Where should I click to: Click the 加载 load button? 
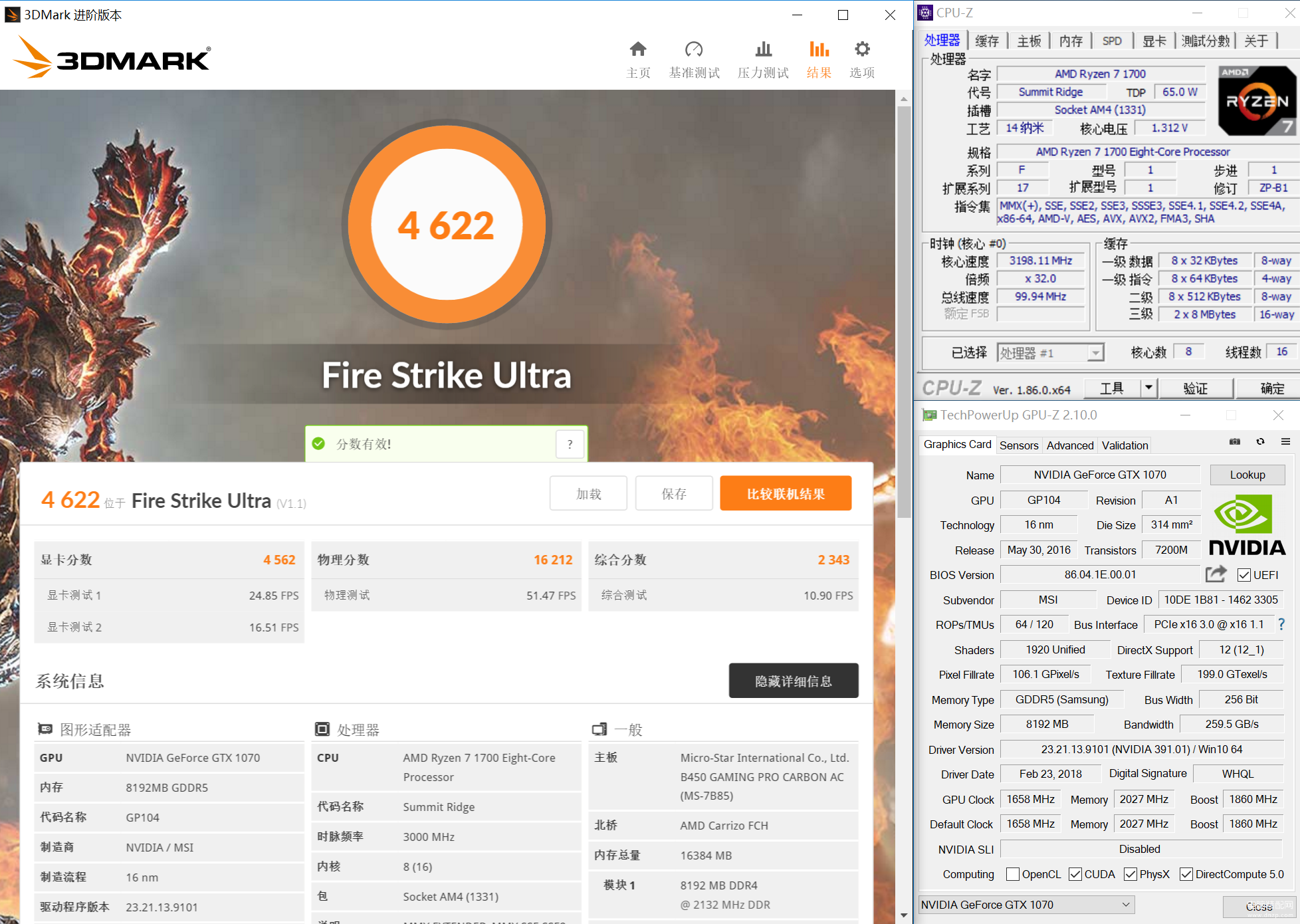[588, 493]
